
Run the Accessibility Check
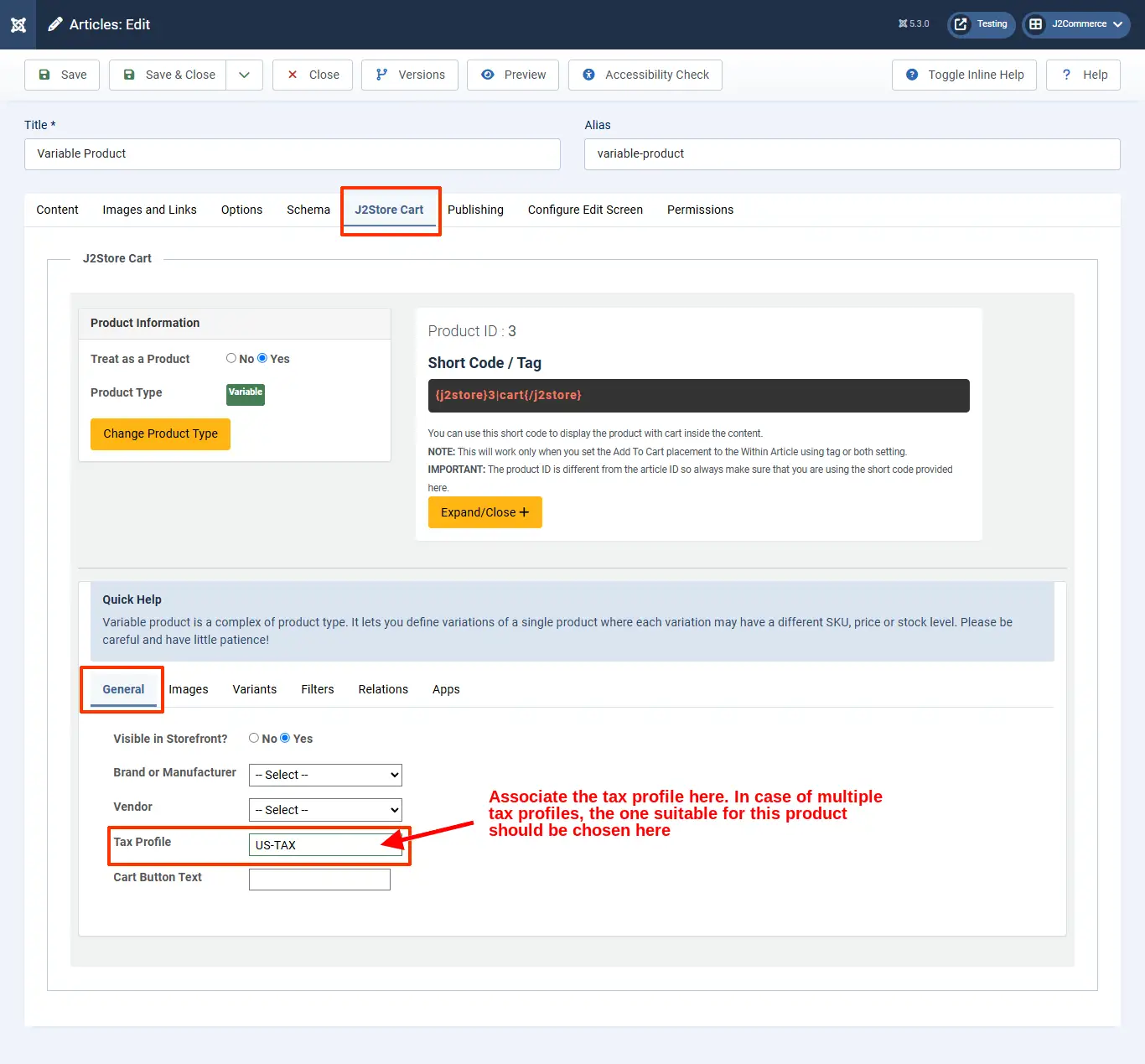coord(645,75)
